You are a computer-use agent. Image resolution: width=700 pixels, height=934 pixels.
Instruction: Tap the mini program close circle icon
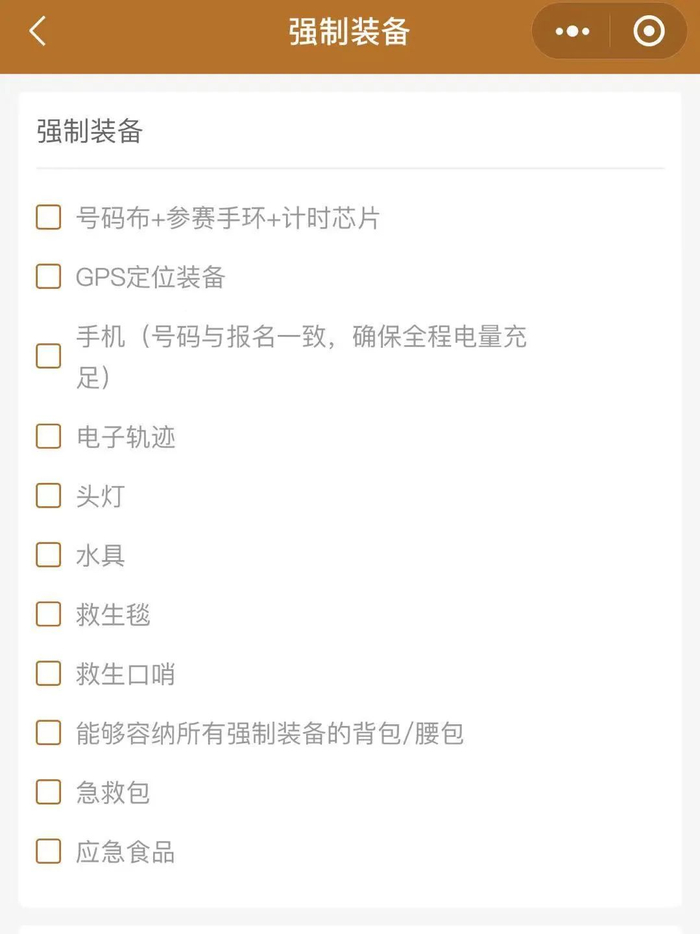[649, 32]
